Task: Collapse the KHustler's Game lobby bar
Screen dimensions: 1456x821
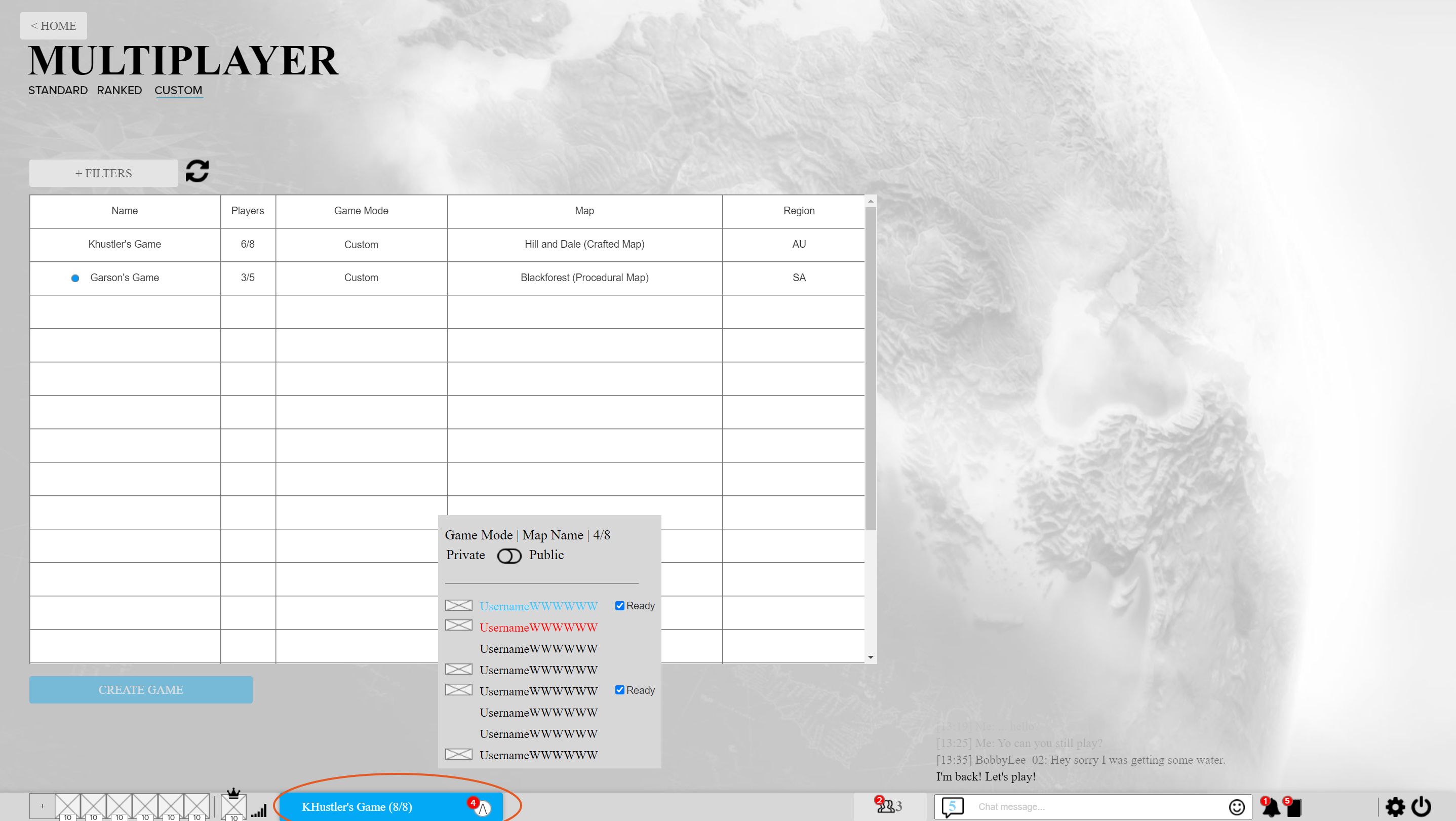Action: [483, 807]
